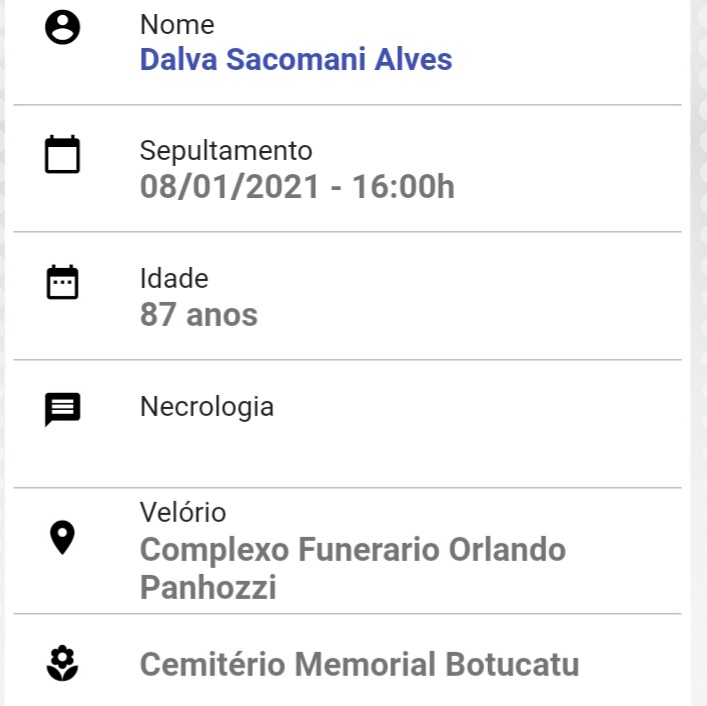
Task: Click the gray strip at right edge
Action: pyautogui.click(x=698, y=353)
